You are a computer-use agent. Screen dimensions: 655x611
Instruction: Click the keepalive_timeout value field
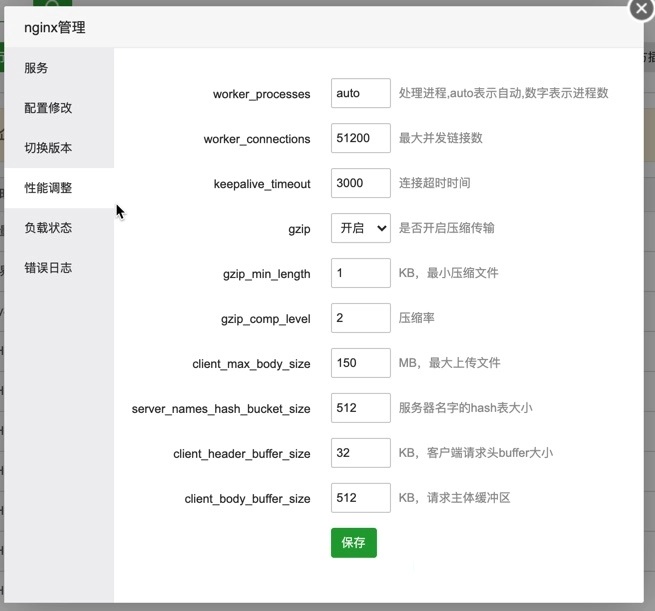(360, 183)
